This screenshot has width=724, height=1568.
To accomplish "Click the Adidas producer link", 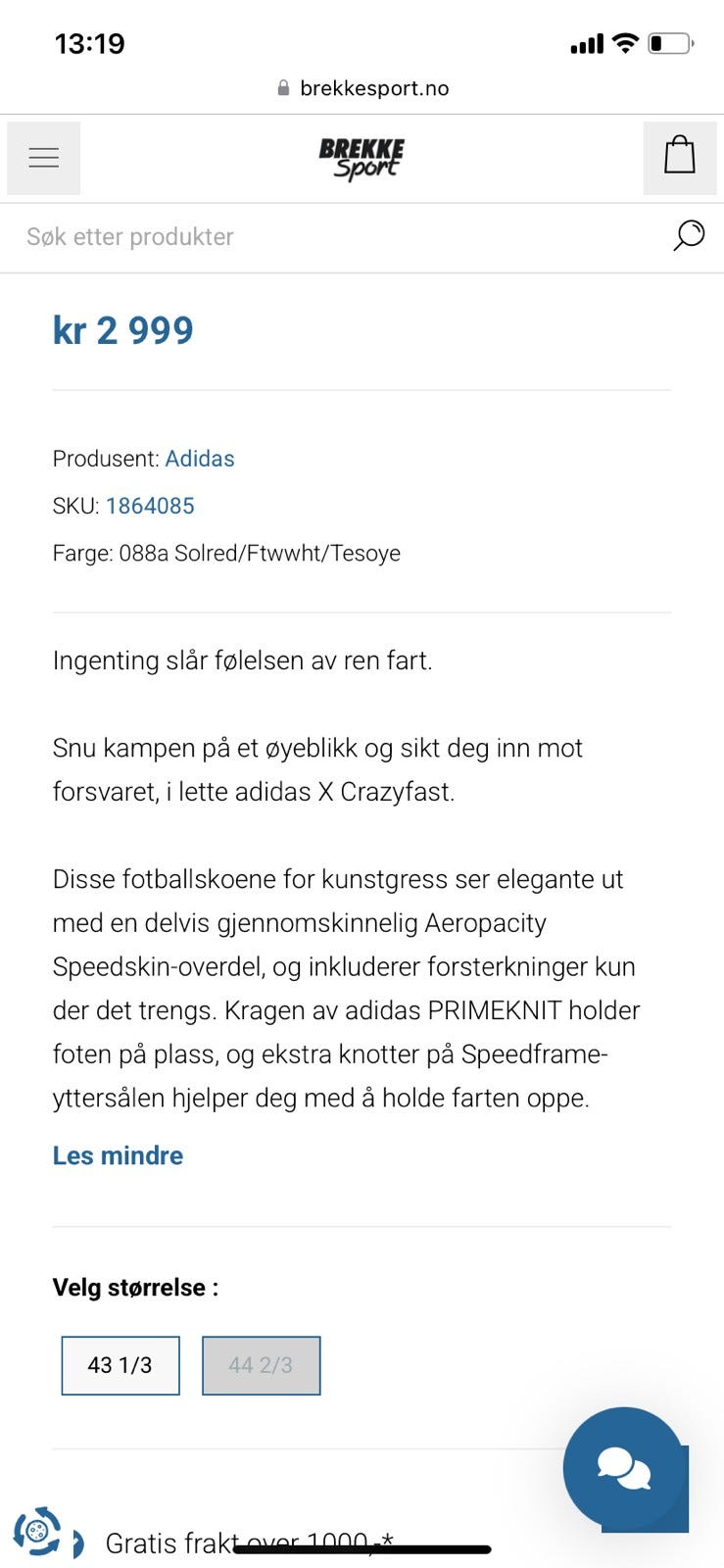I will click(200, 459).
